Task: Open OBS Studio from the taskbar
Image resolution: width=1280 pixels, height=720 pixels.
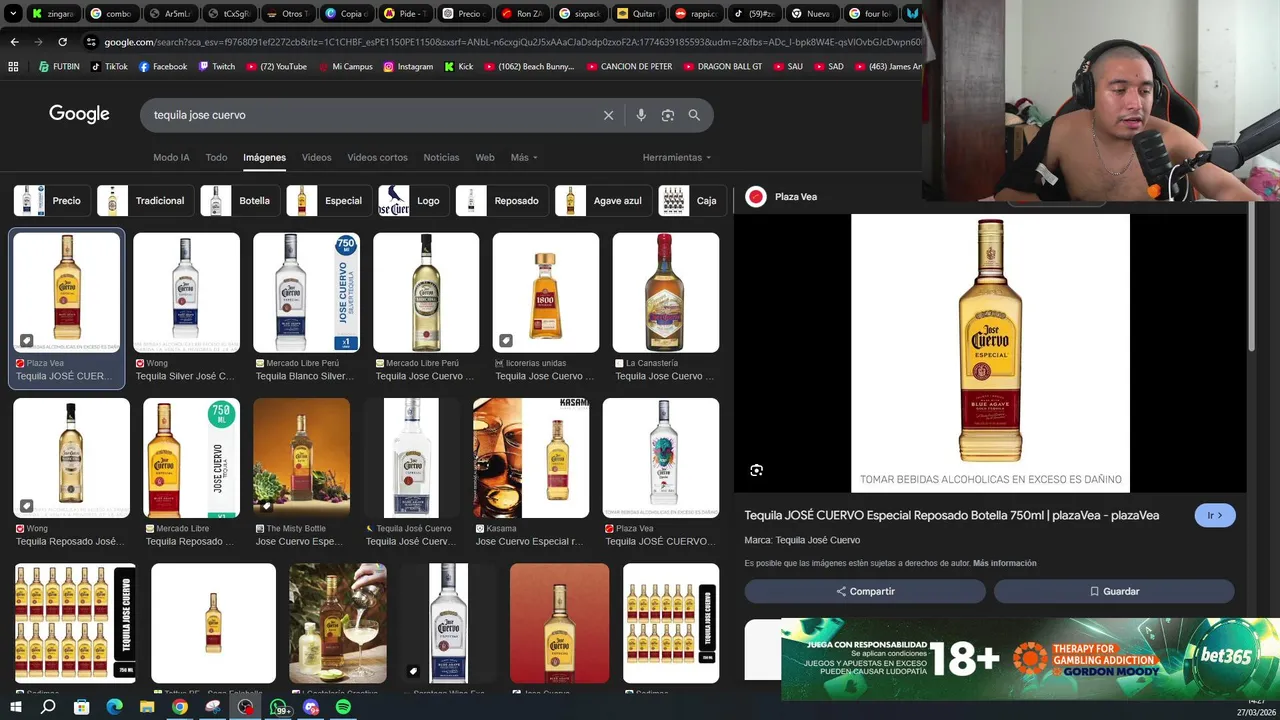Action: [x=245, y=707]
